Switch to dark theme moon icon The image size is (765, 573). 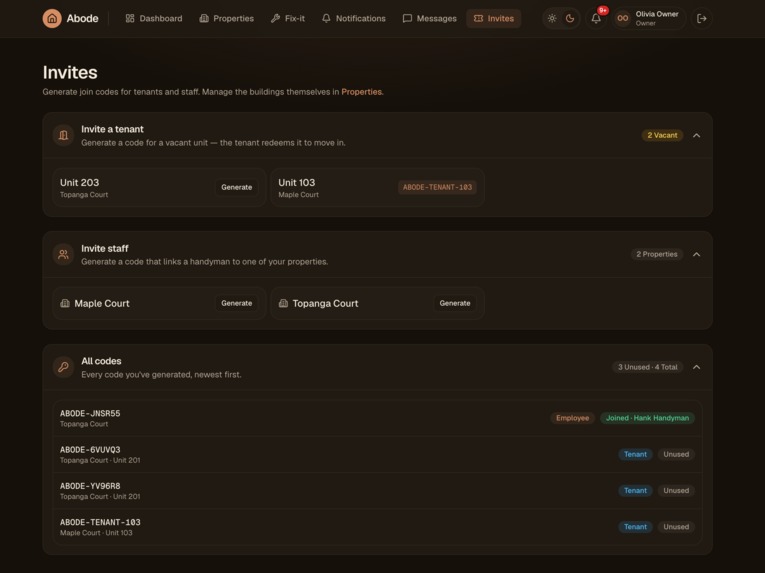[570, 19]
